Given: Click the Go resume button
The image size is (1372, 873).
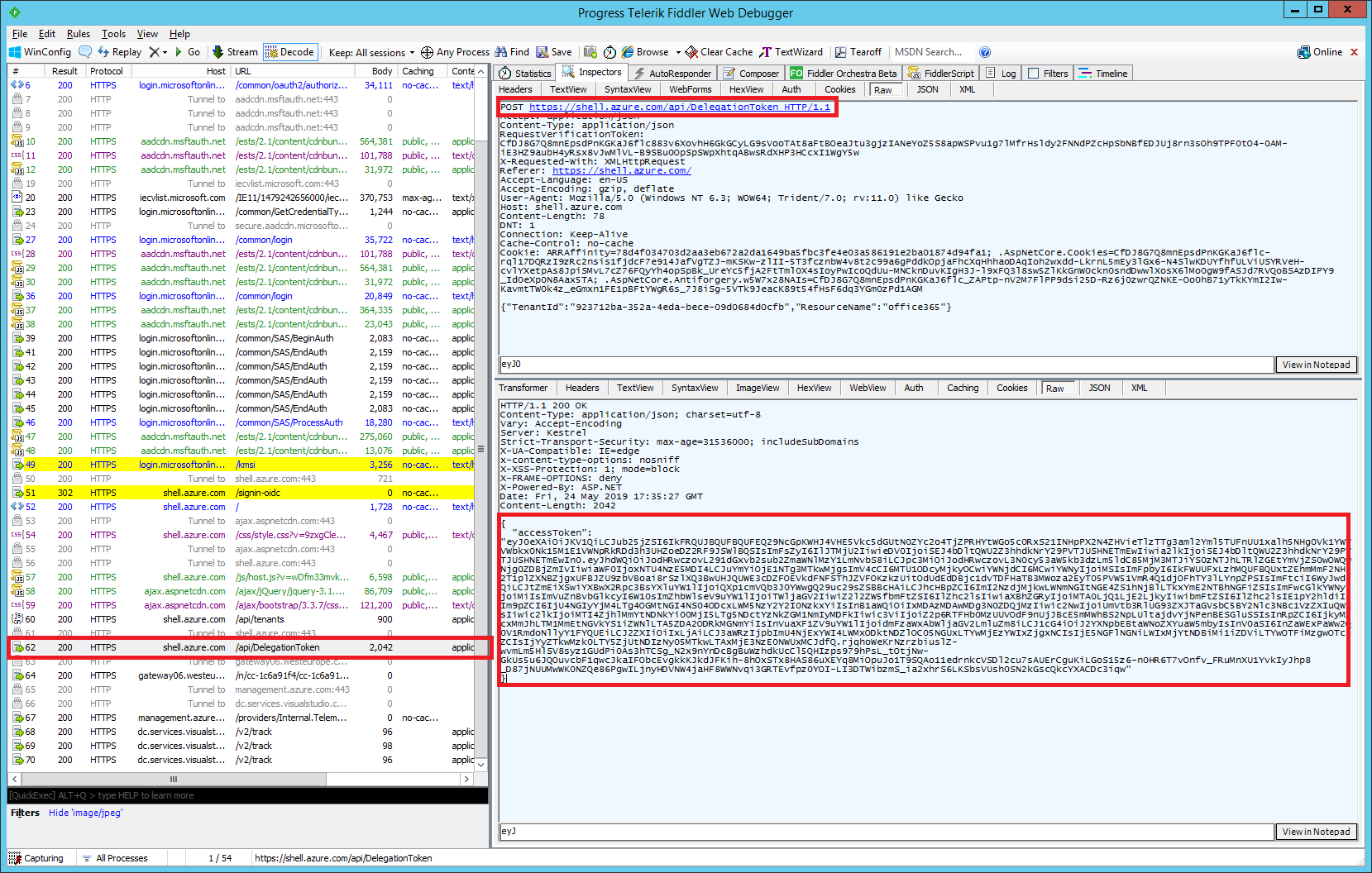Looking at the screenshot, I should pos(187,52).
